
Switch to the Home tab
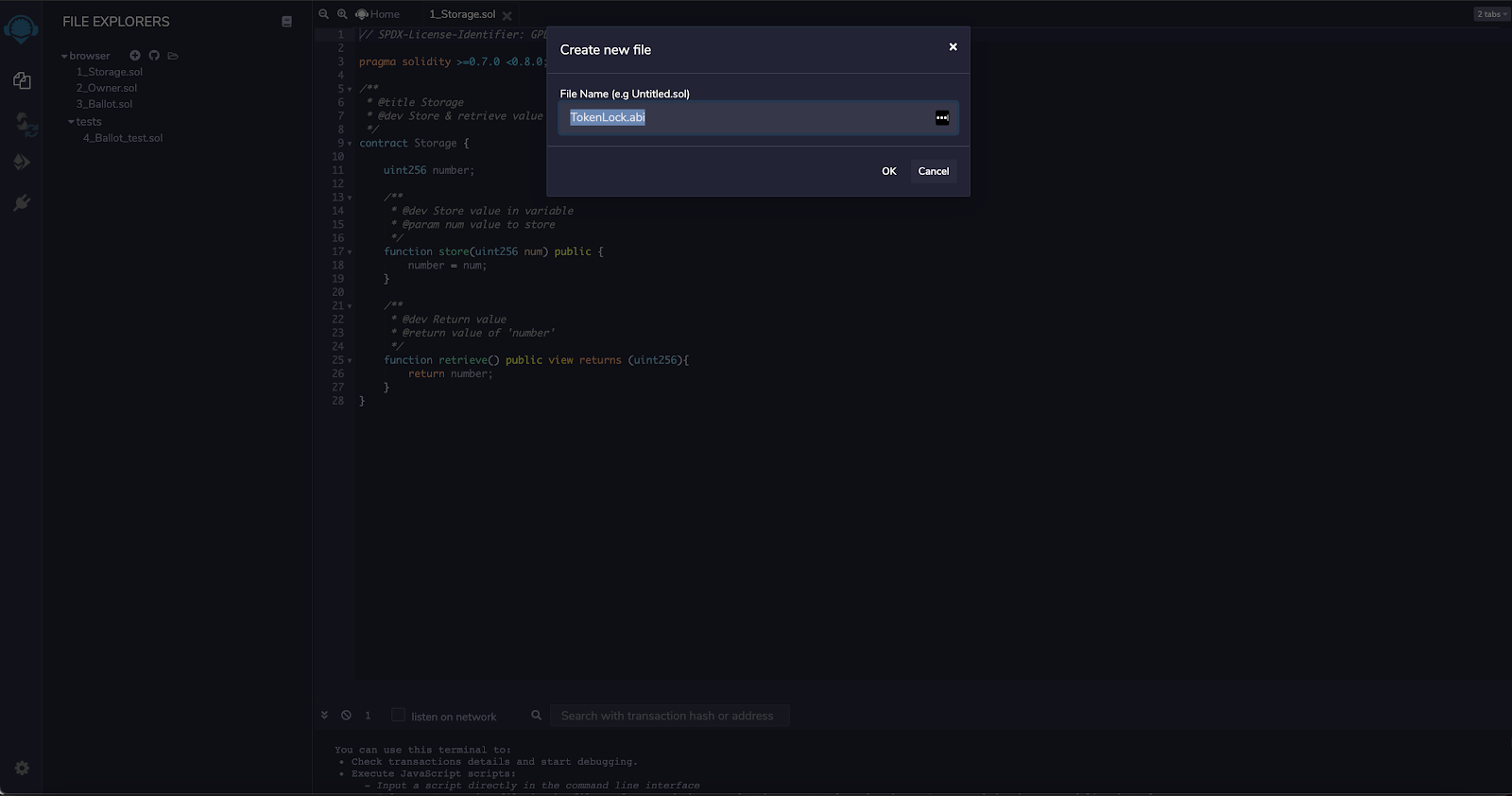tap(378, 14)
